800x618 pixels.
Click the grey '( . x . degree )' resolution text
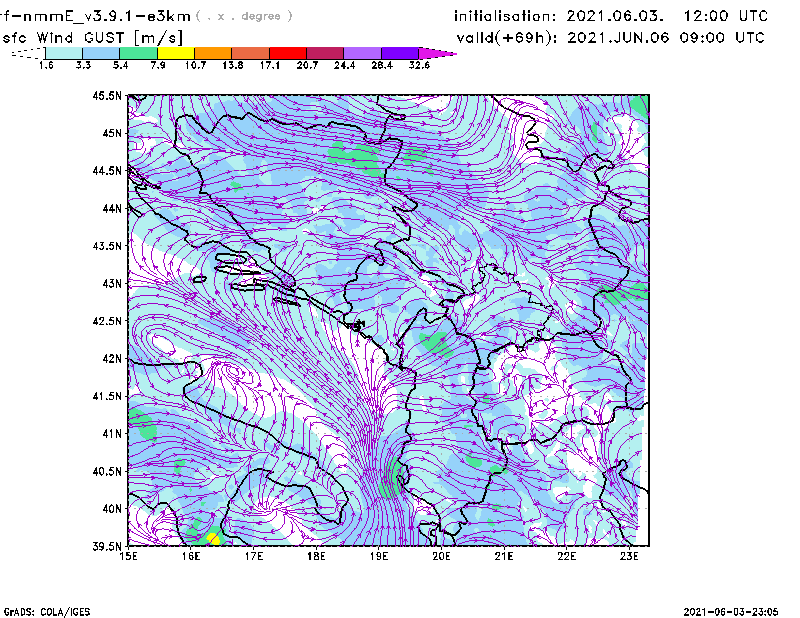pos(245,16)
